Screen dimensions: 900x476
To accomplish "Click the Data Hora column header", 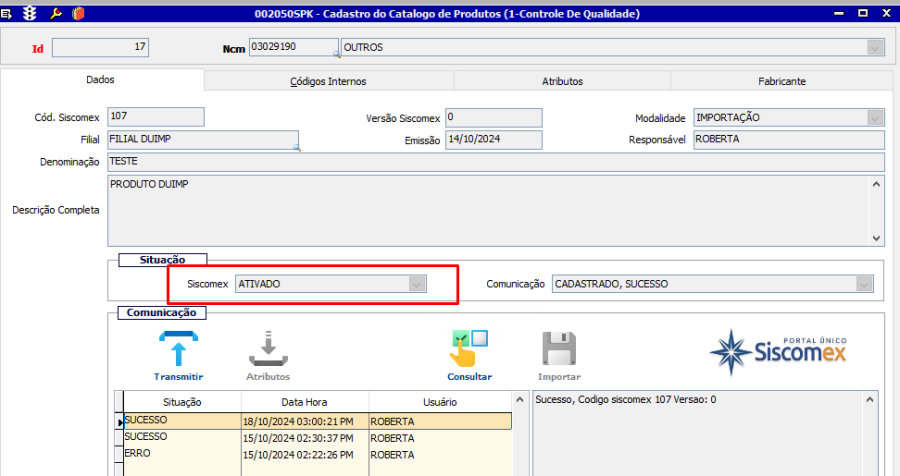I will coord(304,402).
